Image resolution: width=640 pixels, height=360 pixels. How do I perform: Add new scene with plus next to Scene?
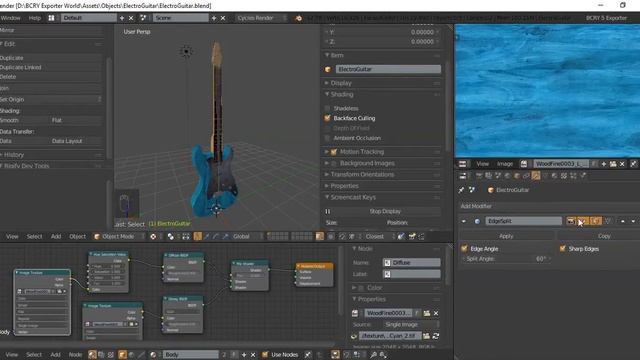coord(213,18)
